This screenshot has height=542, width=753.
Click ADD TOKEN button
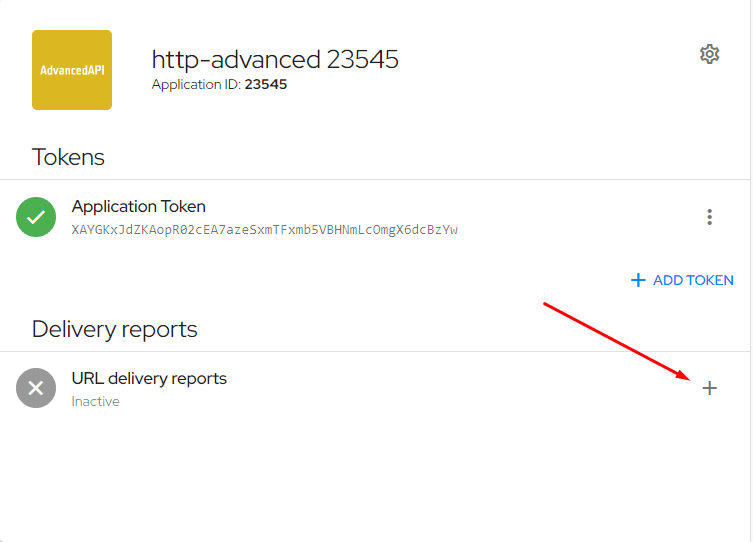pyautogui.click(x=682, y=280)
